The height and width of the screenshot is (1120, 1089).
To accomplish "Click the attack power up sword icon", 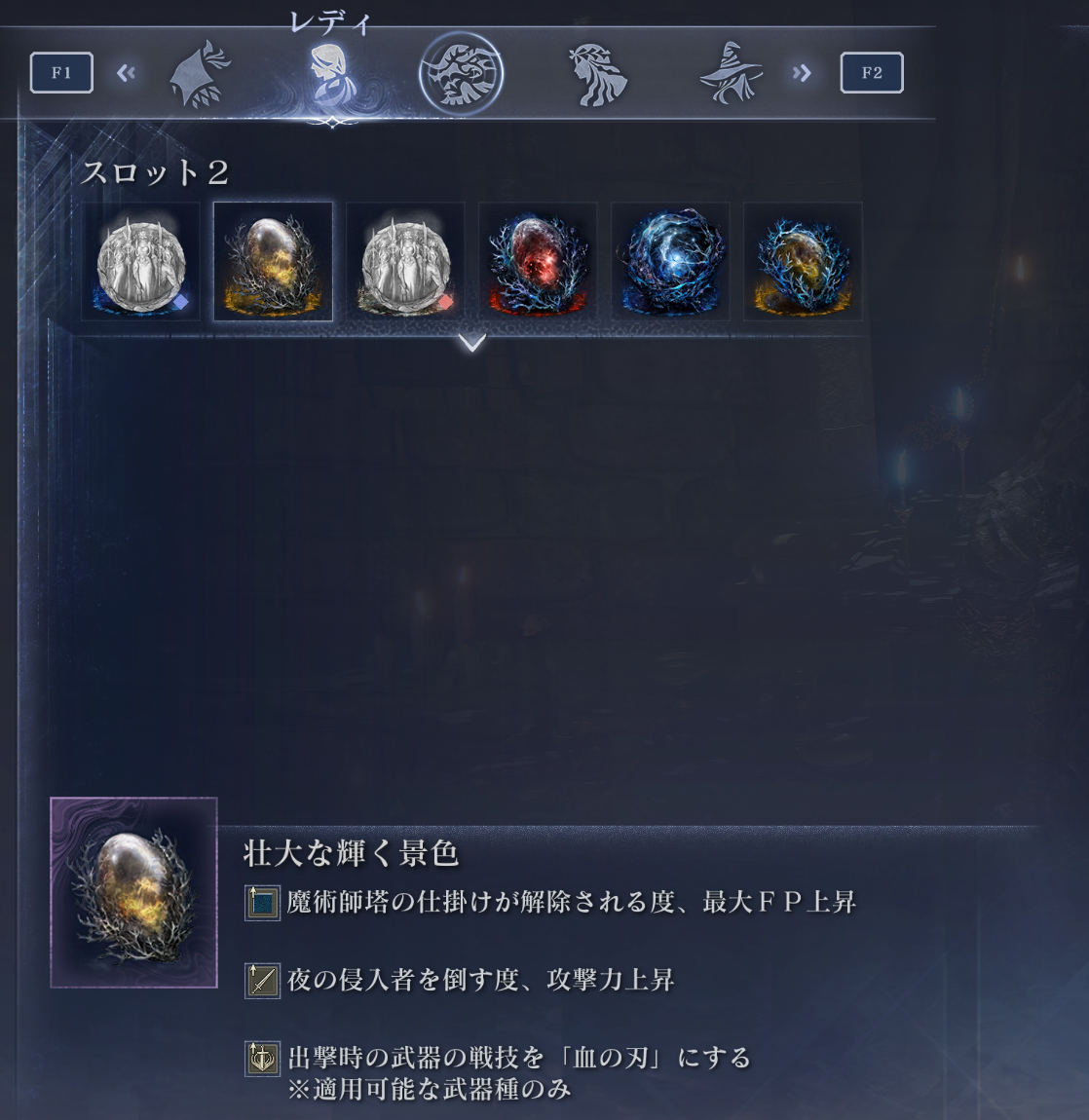I will 262,980.
